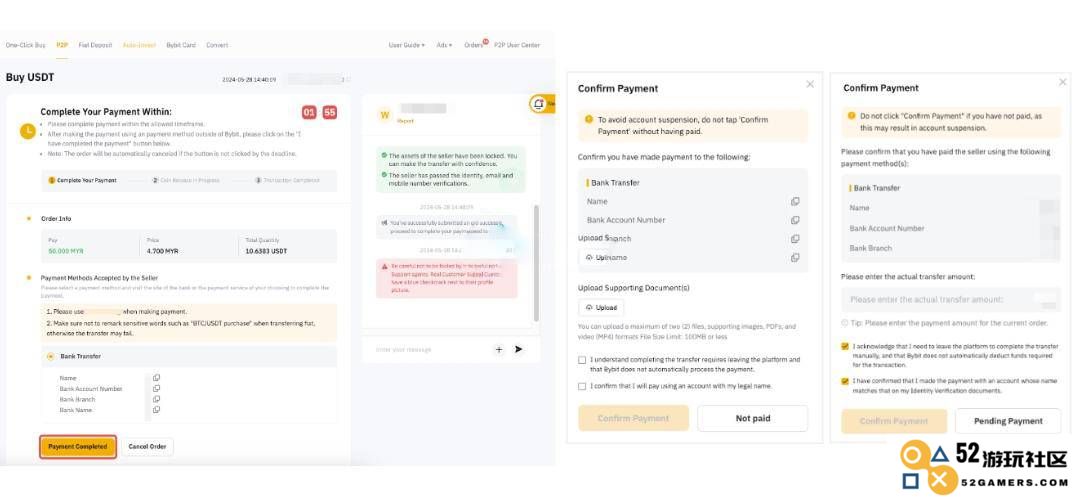Click Cancel Order button

pyautogui.click(x=148, y=446)
